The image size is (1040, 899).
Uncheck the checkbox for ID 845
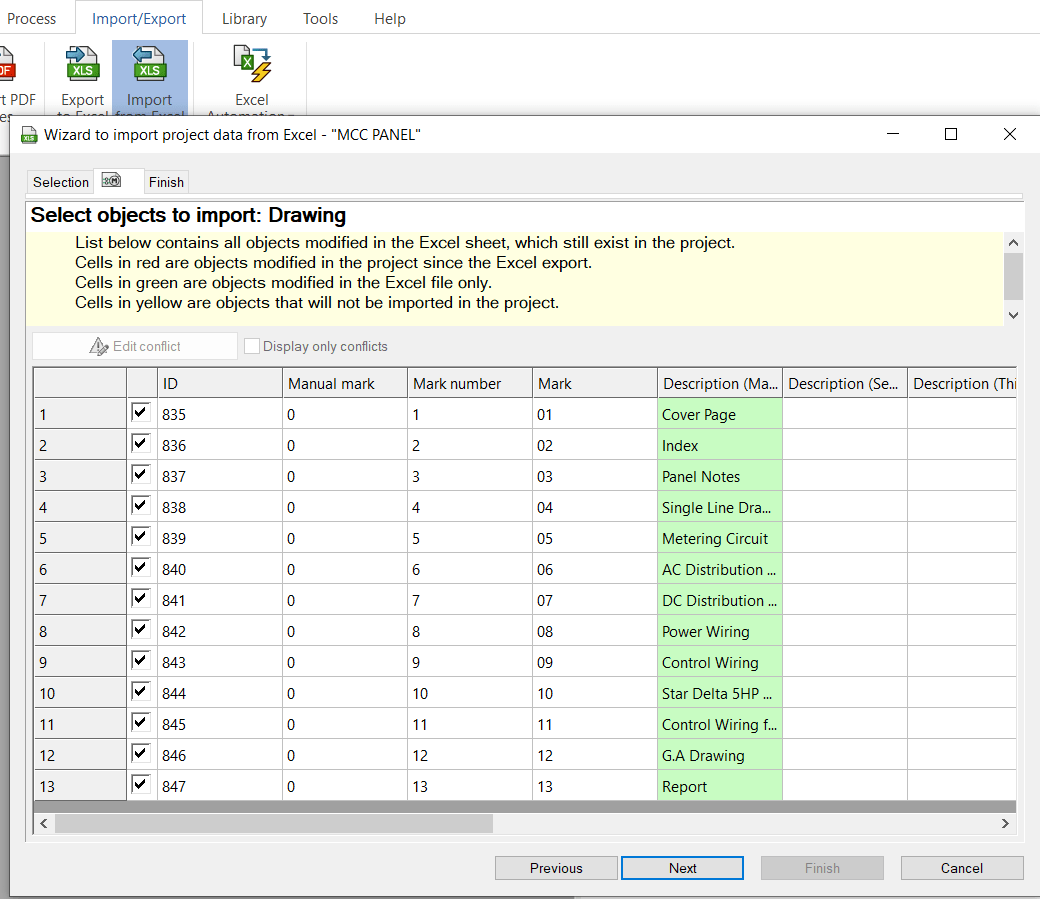tap(141, 722)
